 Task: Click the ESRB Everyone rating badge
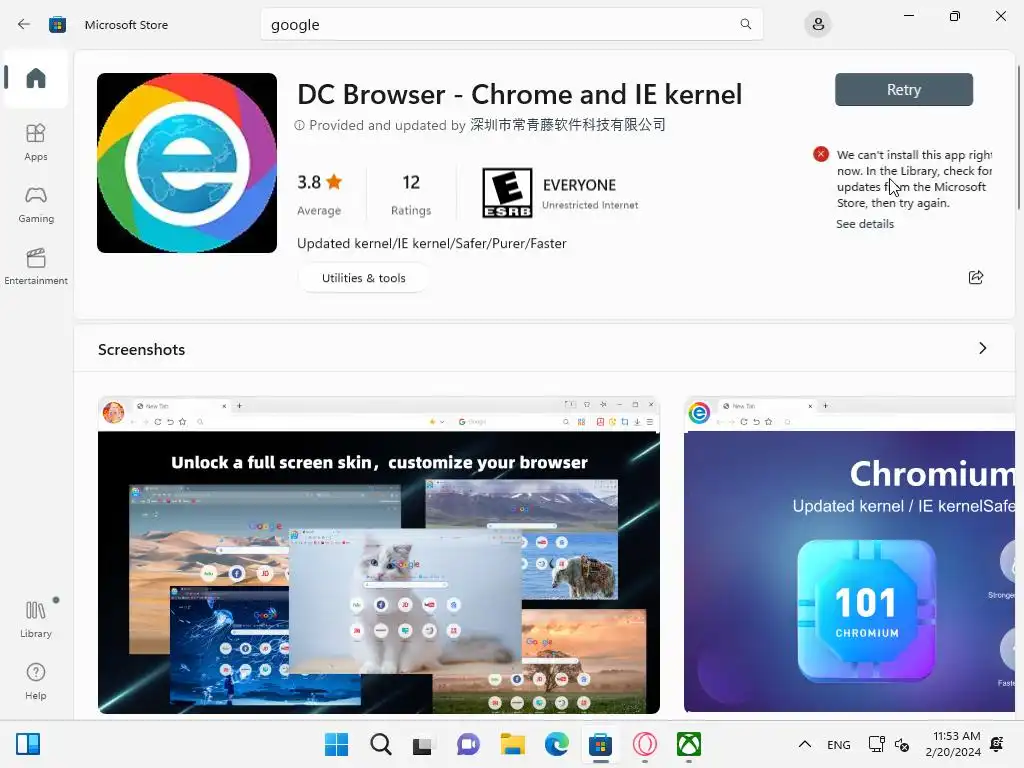point(507,193)
